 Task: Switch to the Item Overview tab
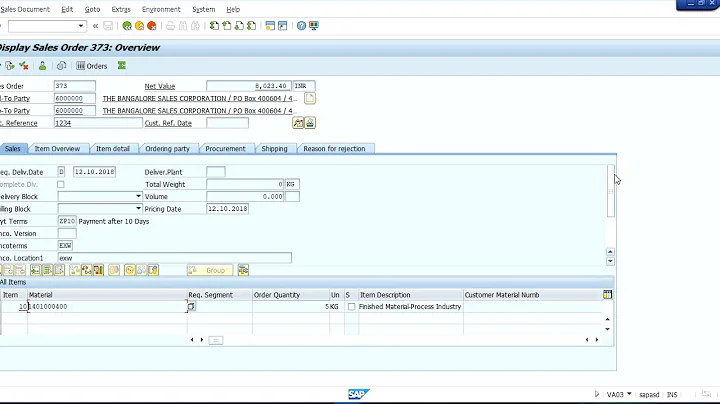[57, 149]
